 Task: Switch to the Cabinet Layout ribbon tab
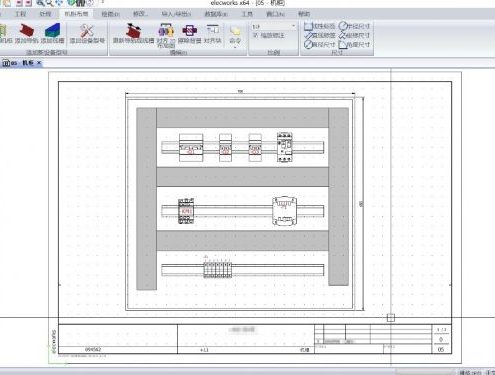click(76, 14)
